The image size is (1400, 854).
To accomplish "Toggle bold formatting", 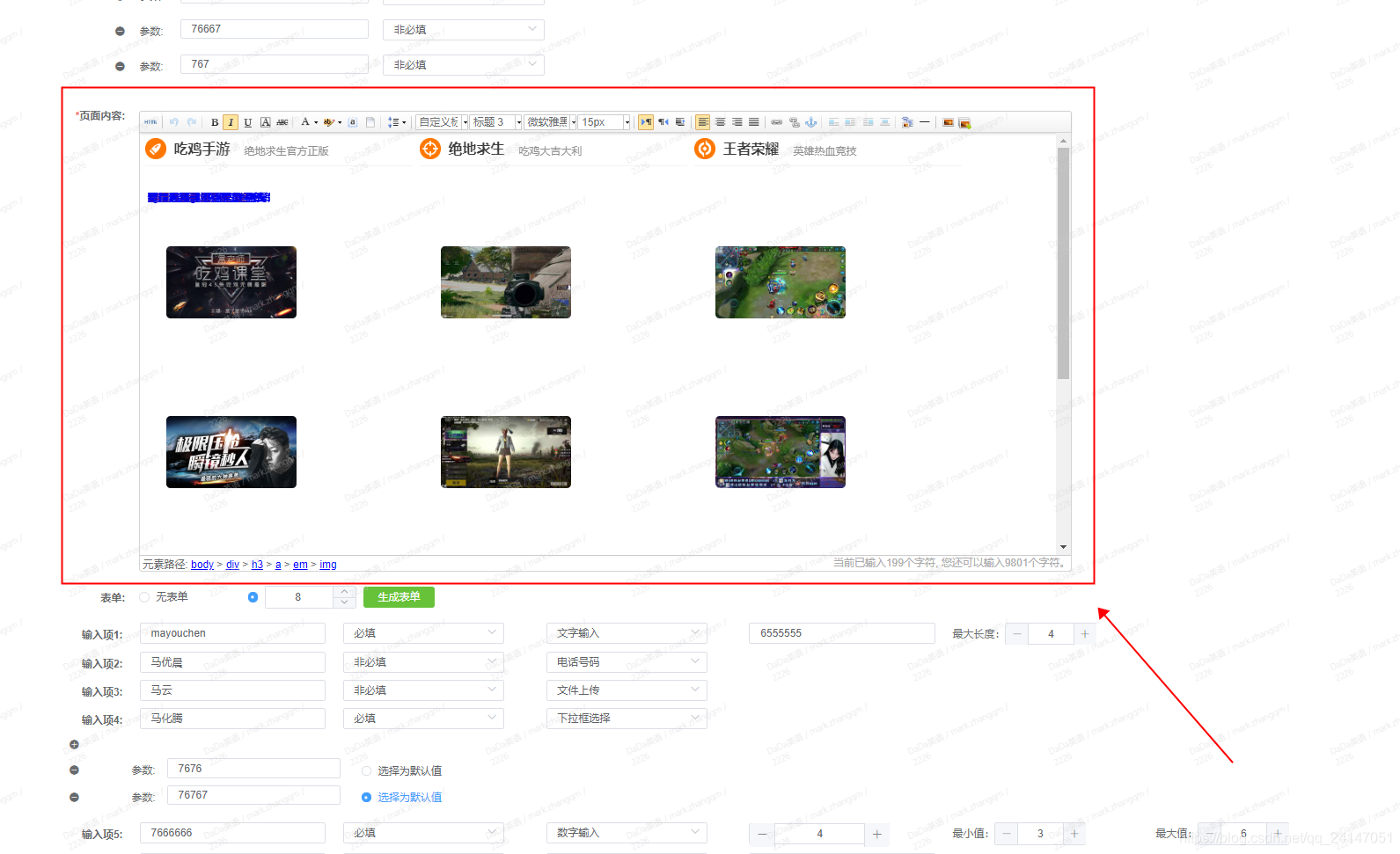I will [x=215, y=122].
